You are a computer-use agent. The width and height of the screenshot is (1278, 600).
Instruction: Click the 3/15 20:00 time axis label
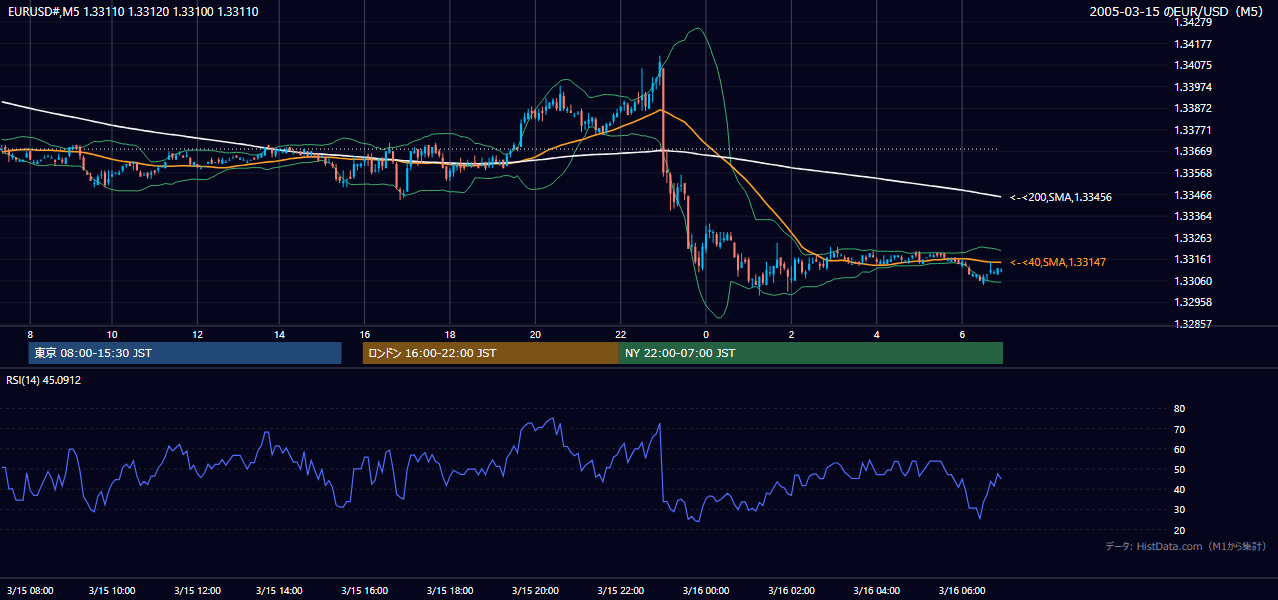pyautogui.click(x=535, y=590)
